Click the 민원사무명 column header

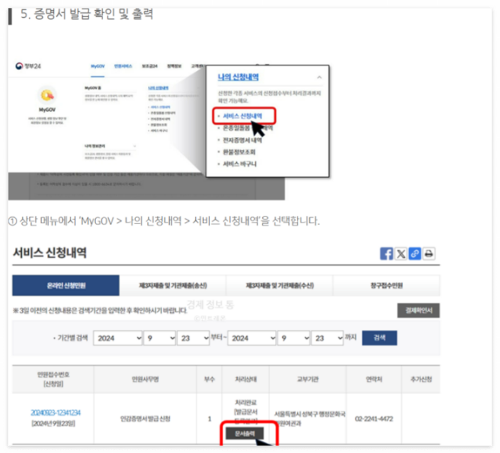pos(145,379)
